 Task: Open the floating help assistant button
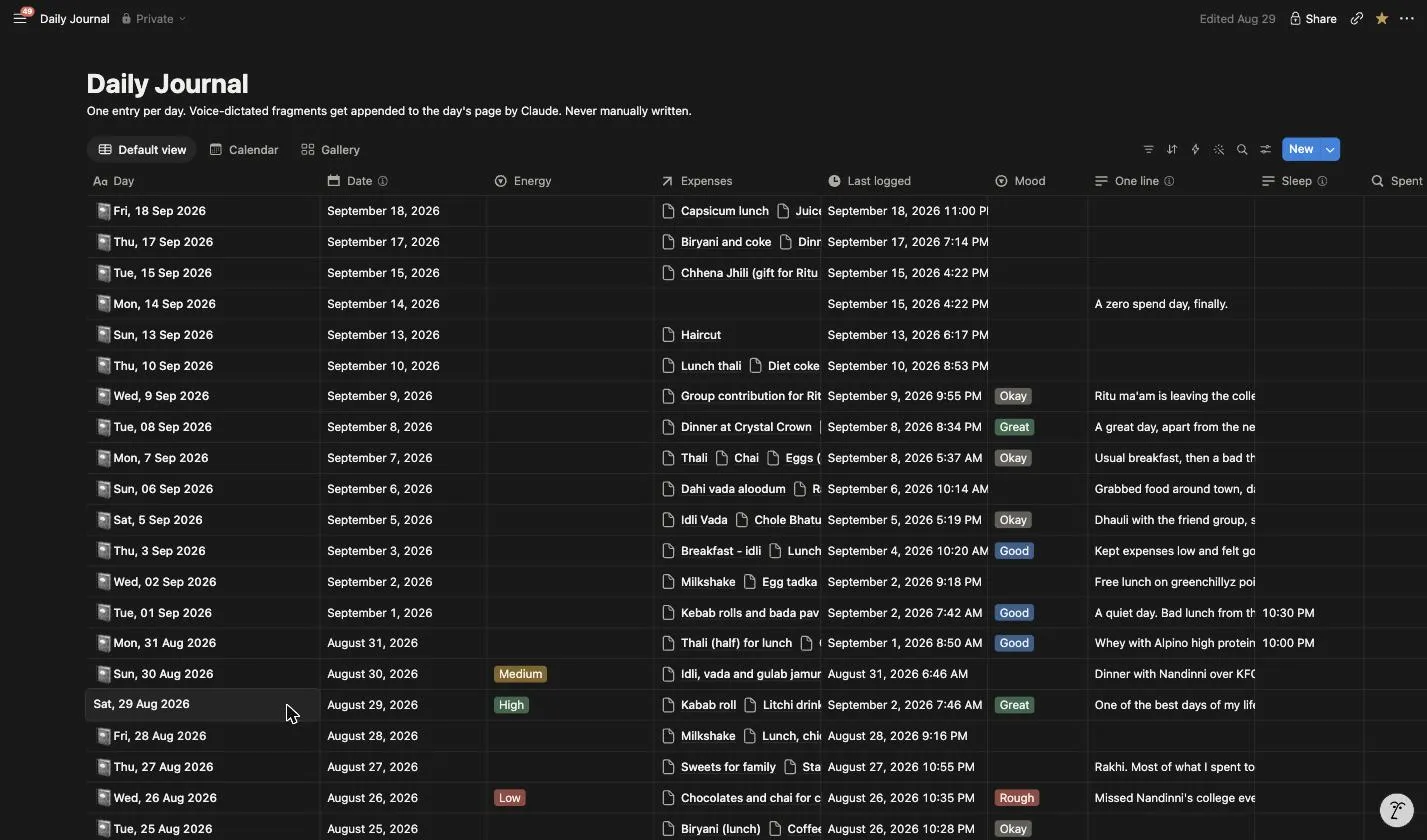click(1397, 810)
